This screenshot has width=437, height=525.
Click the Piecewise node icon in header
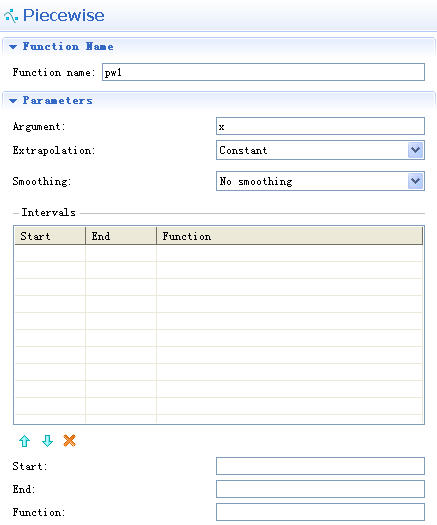[11, 16]
